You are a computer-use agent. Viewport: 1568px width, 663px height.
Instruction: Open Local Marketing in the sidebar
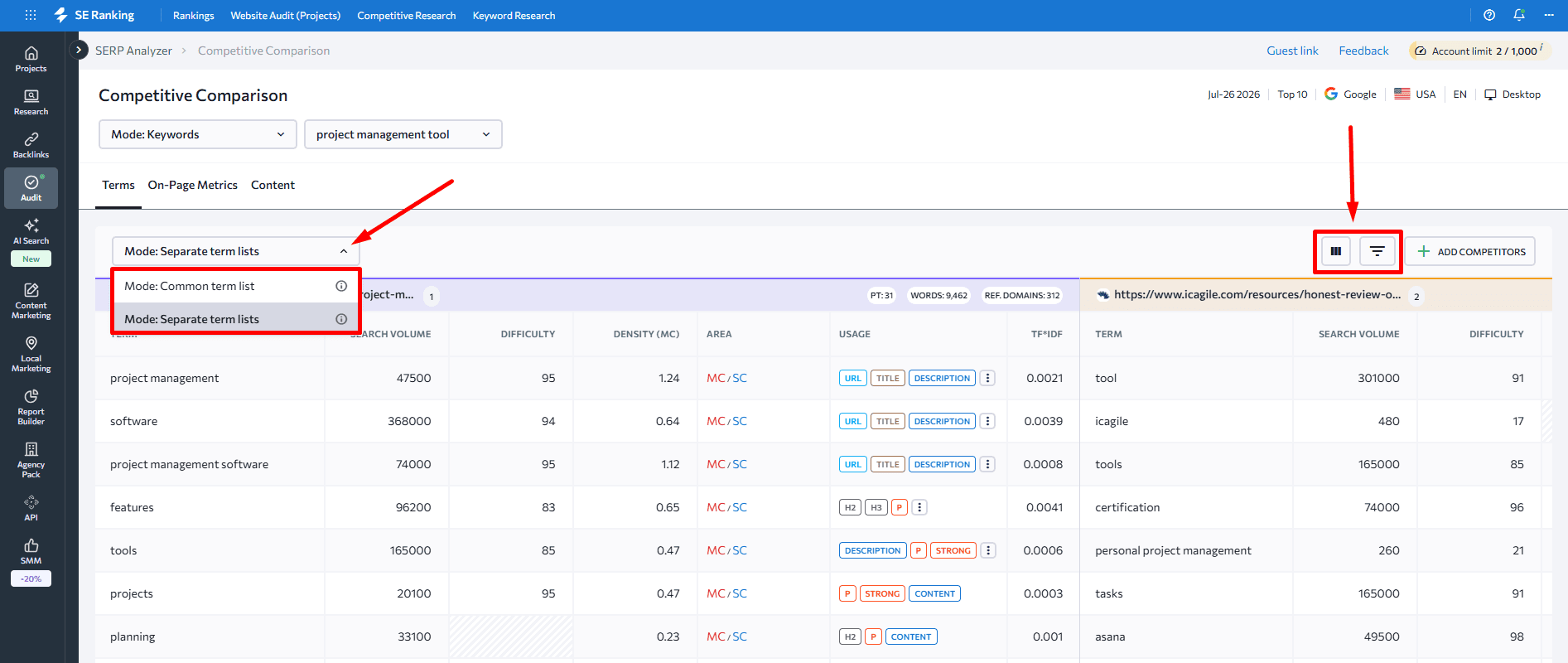pos(31,355)
